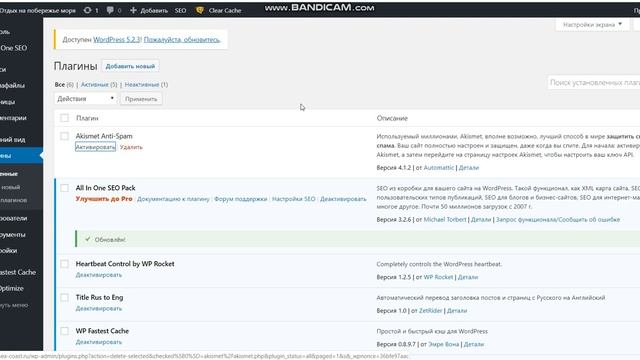Open the Действия bulk actions dropdown
Viewport: 640px width, 360px height.
[85, 99]
